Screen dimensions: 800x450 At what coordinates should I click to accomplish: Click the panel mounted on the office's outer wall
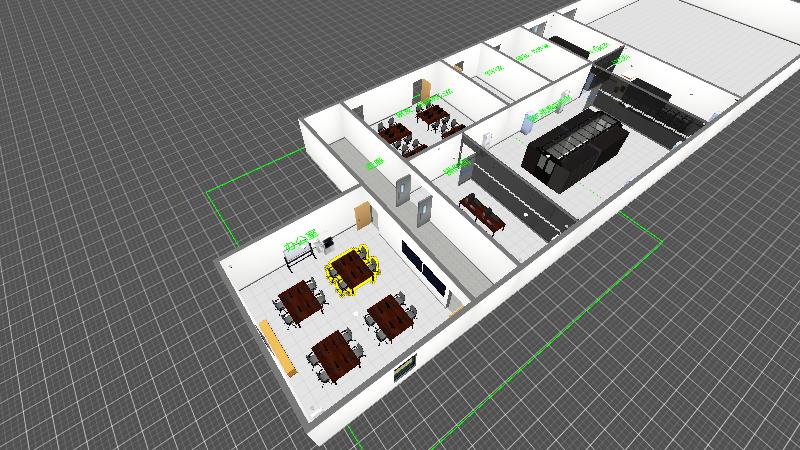(x=404, y=371)
